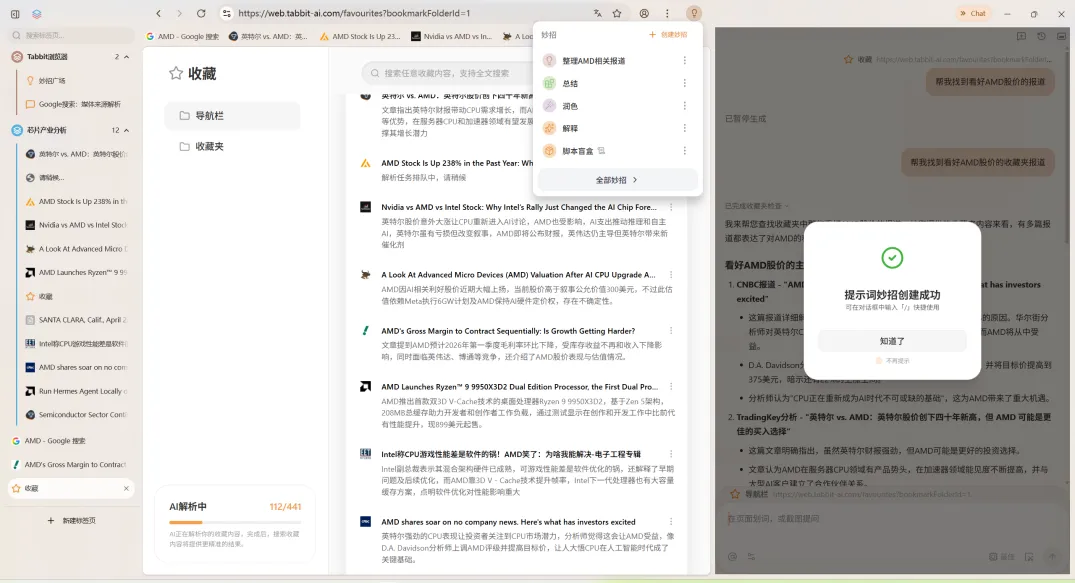This screenshot has height=583, width=1075.
Task: Select 导航栏 folder in 收藏
Action: click(232, 116)
